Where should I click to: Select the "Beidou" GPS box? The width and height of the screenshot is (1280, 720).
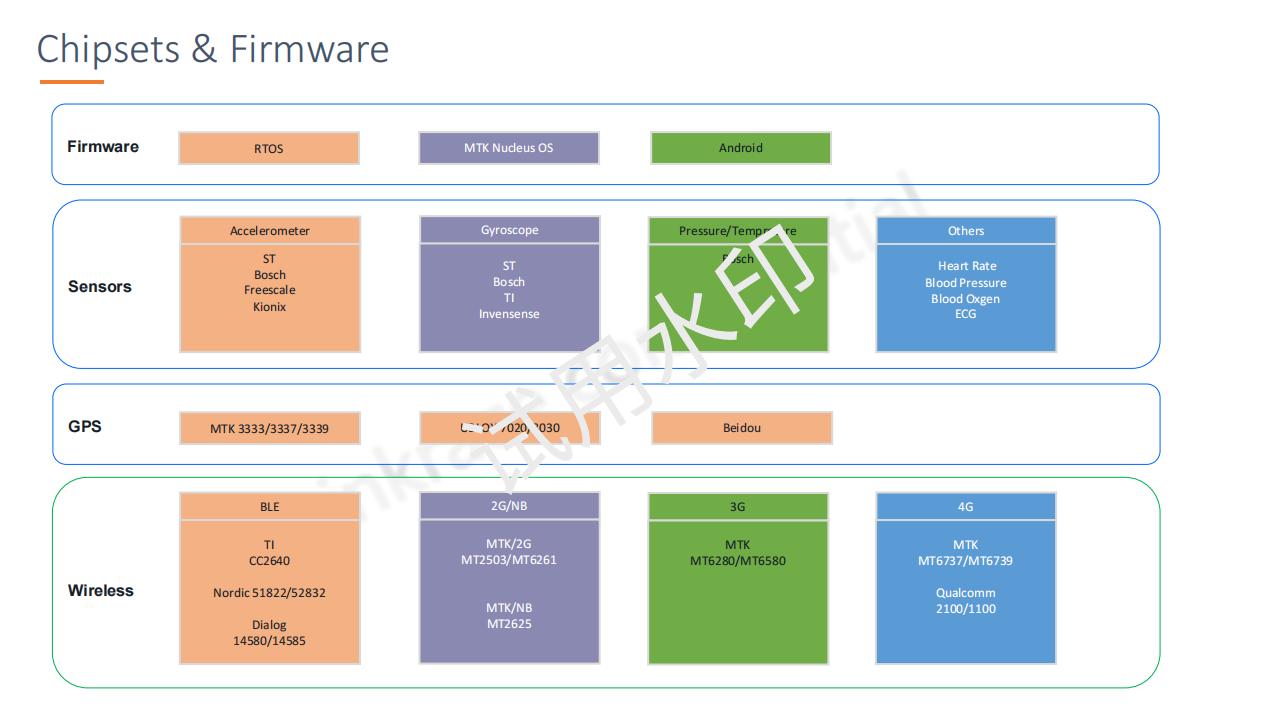coord(742,428)
